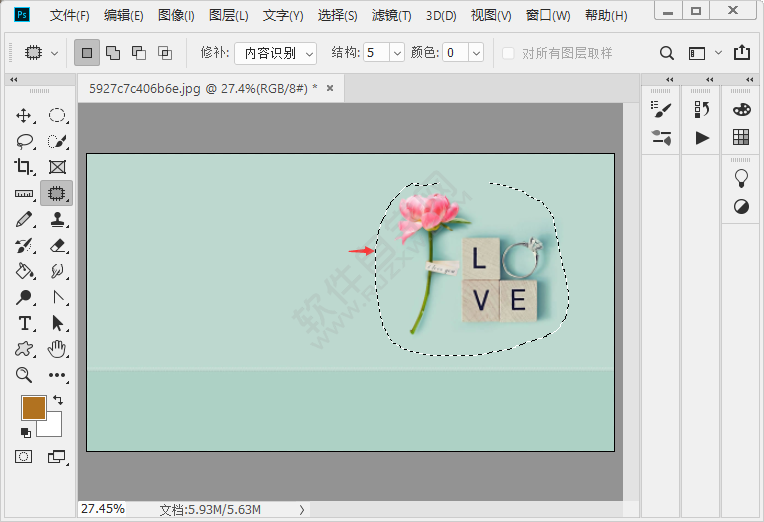
Task: Select the Crop tool
Action: [23, 167]
